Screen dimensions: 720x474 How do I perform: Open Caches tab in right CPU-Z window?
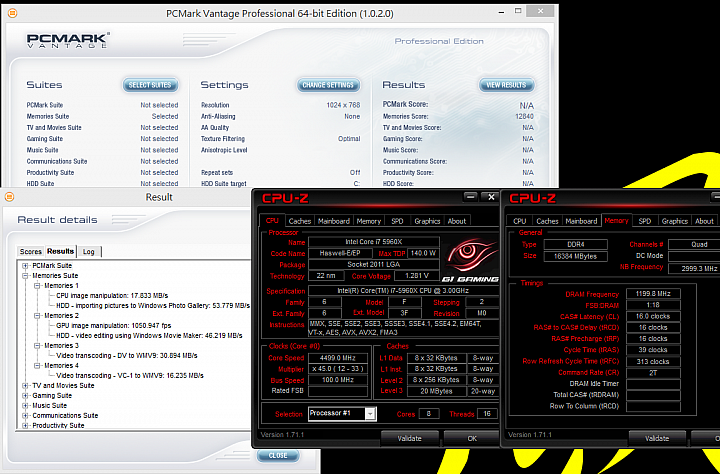point(547,221)
